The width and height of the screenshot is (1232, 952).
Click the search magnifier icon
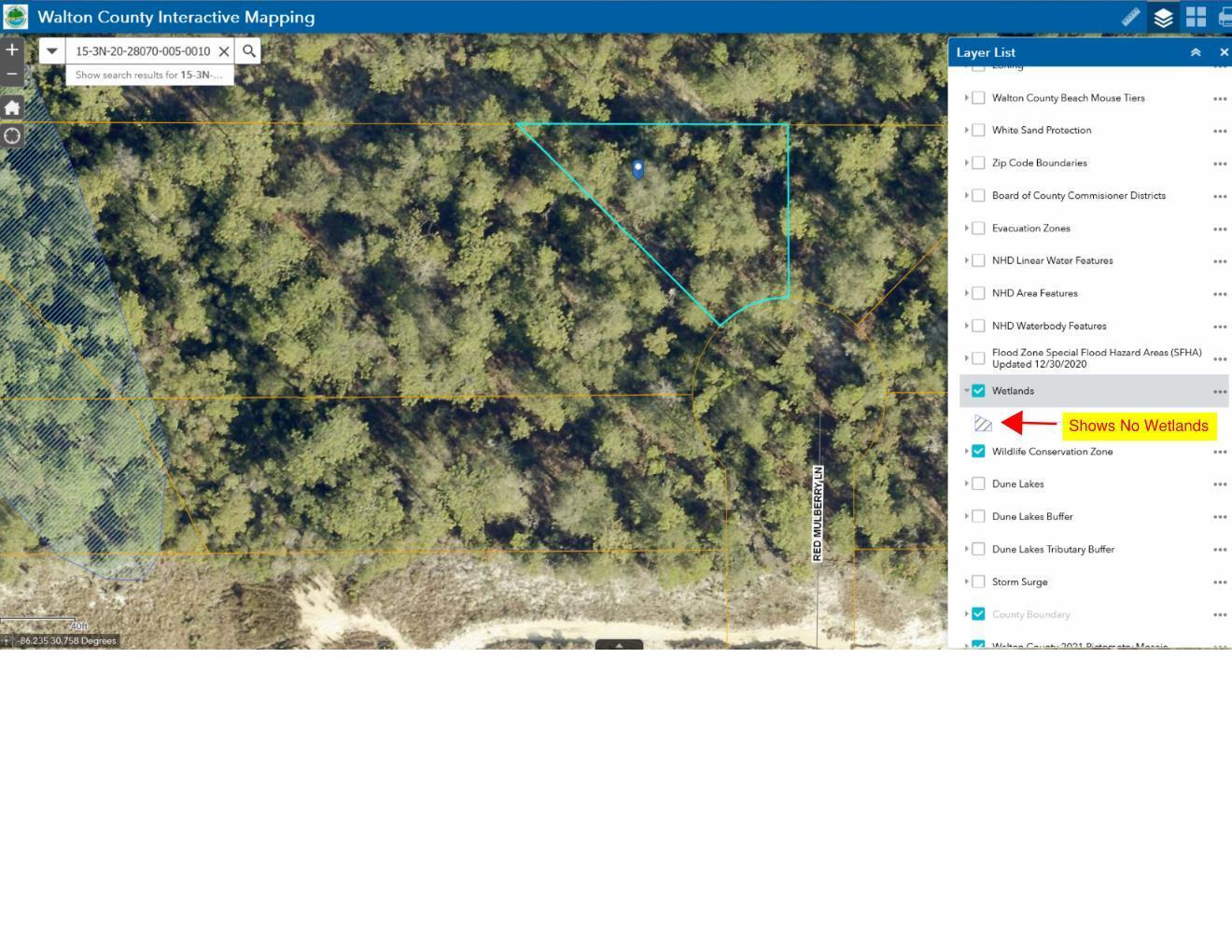click(x=247, y=50)
